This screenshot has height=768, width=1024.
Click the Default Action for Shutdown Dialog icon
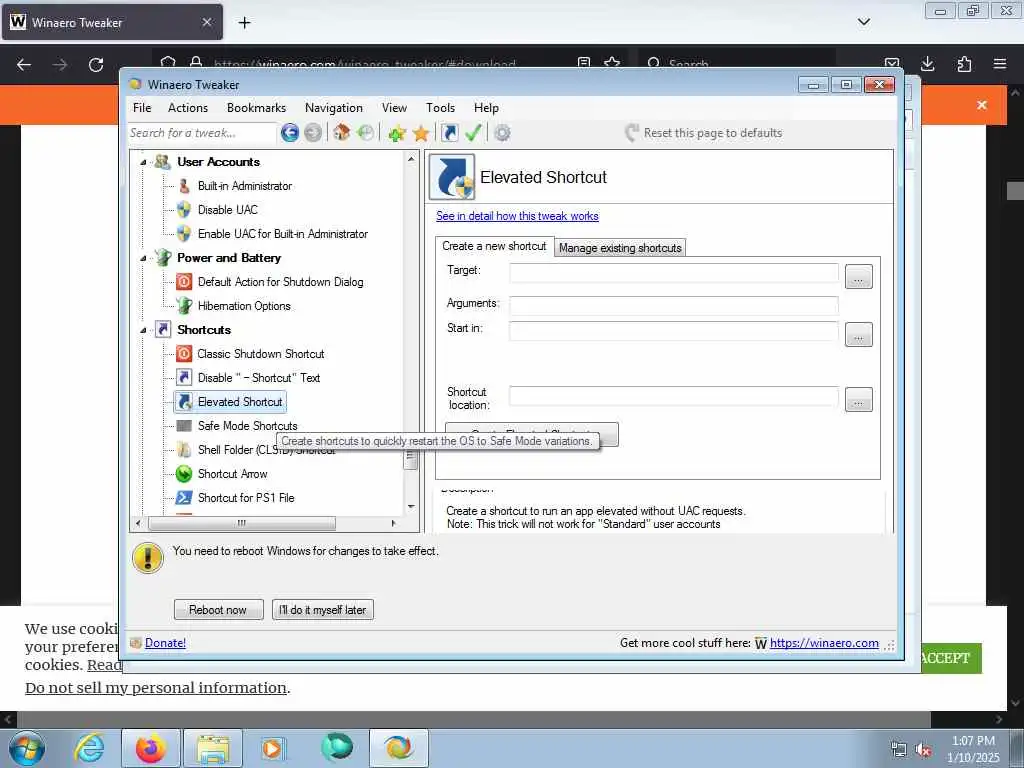pyautogui.click(x=184, y=281)
